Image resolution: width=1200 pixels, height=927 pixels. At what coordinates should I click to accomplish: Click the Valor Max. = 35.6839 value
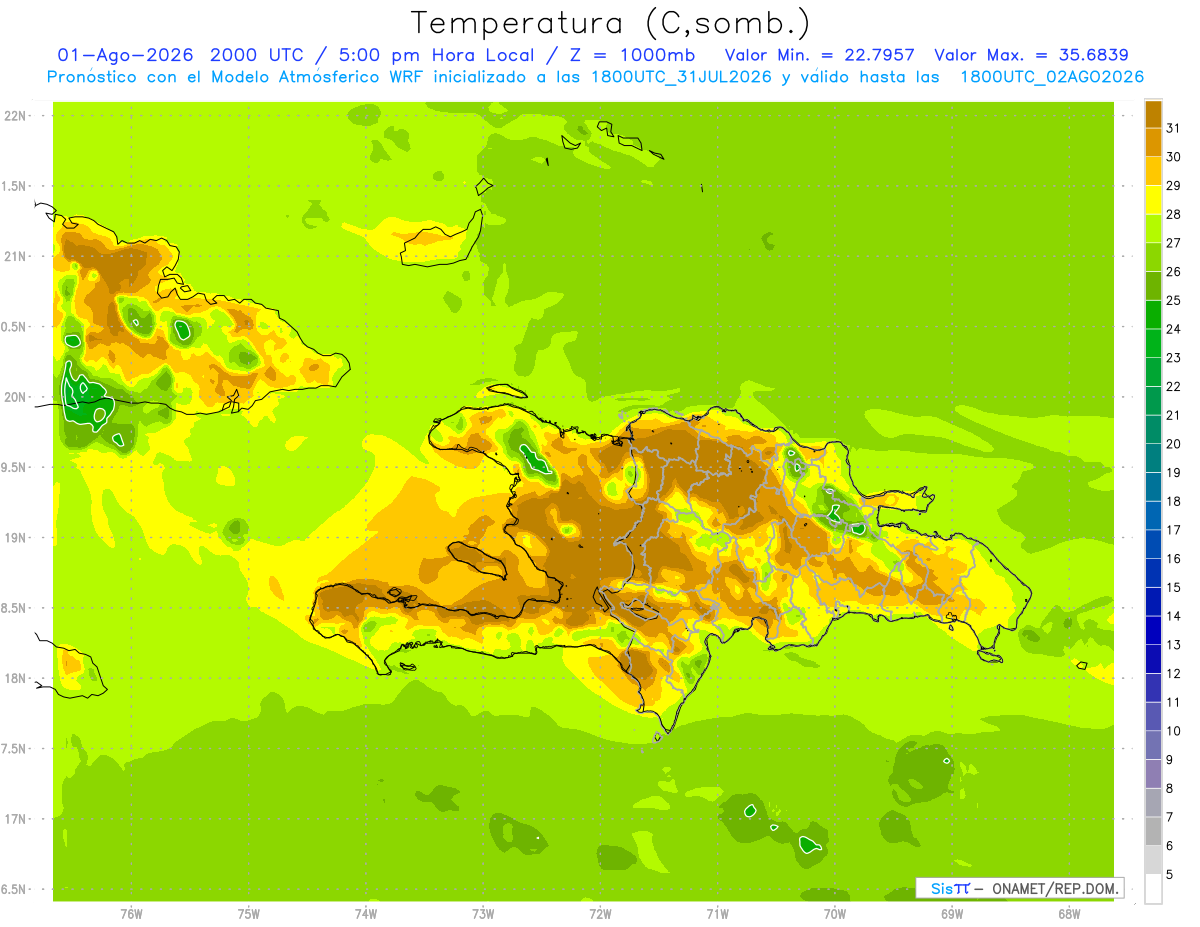(1032, 55)
